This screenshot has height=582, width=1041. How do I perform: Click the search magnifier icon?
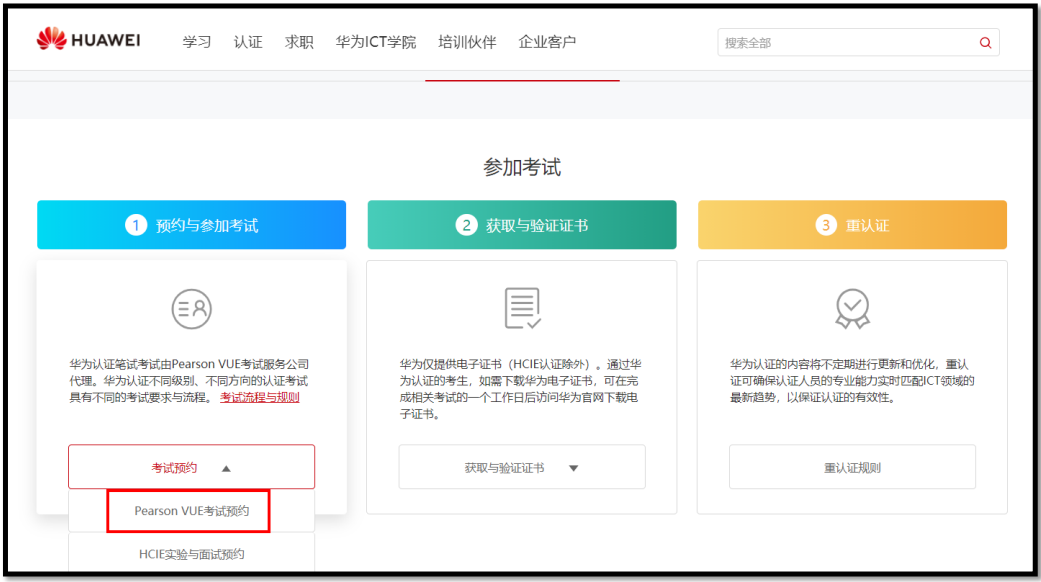985,42
